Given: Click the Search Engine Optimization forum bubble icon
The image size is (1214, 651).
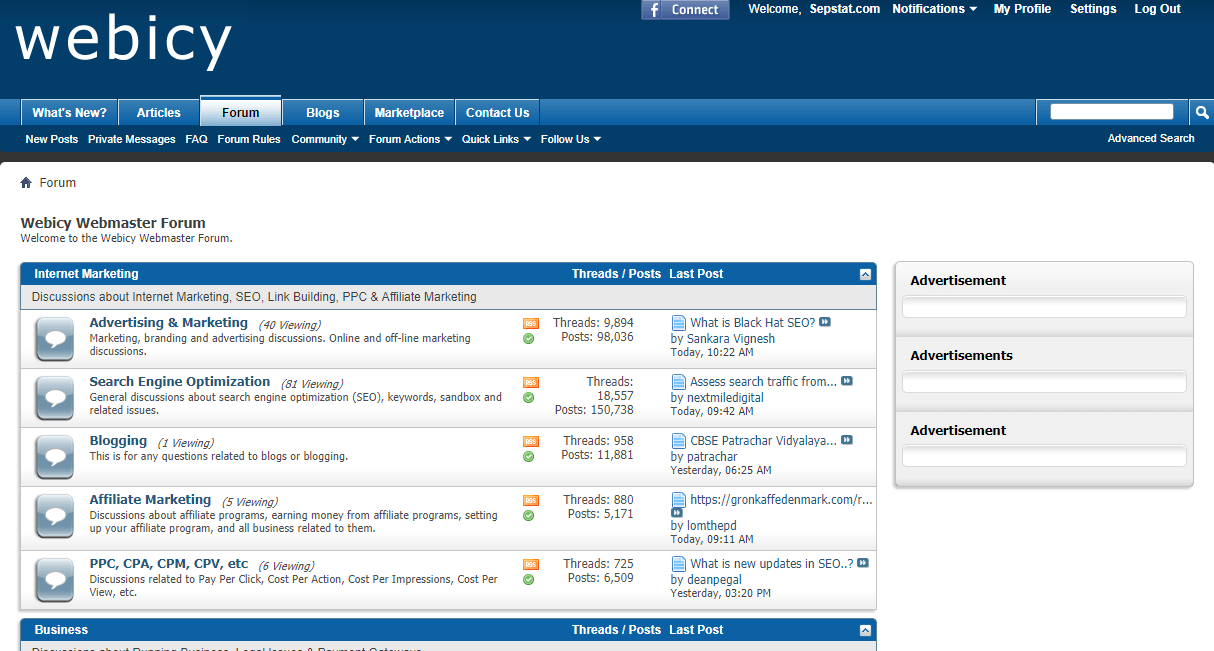Looking at the screenshot, I should pyautogui.click(x=54, y=398).
